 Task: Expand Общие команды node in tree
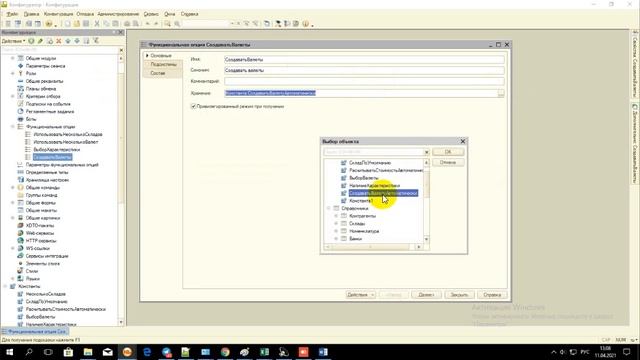13,187
